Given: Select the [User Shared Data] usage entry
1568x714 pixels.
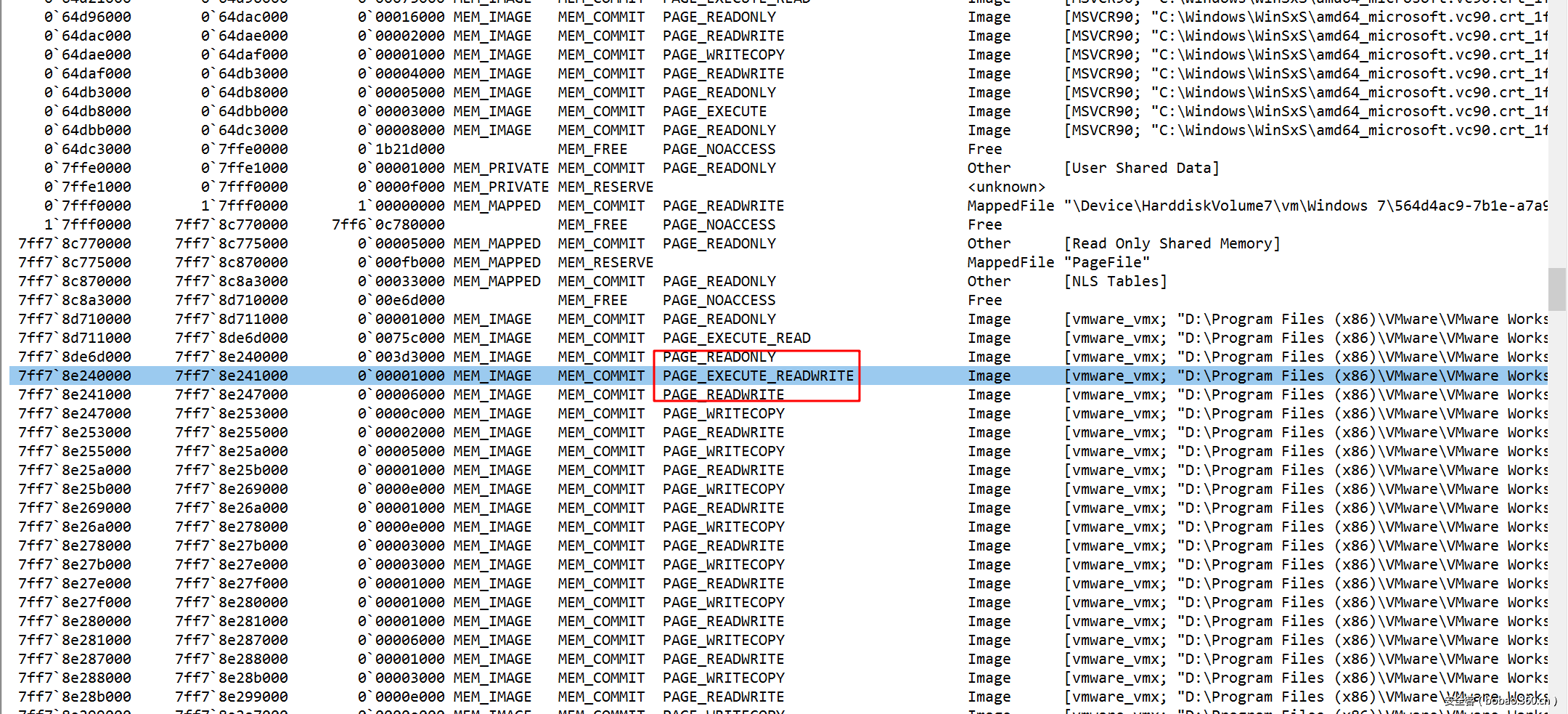Looking at the screenshot, I should point(1142,168).
